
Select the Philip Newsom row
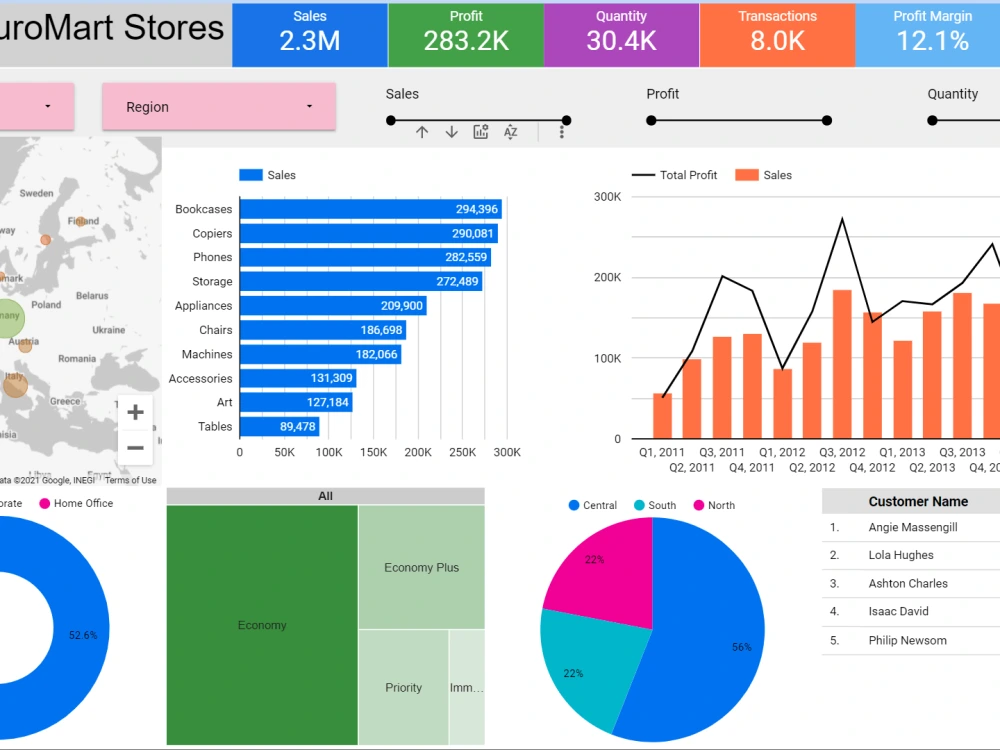tap(911, 640)
